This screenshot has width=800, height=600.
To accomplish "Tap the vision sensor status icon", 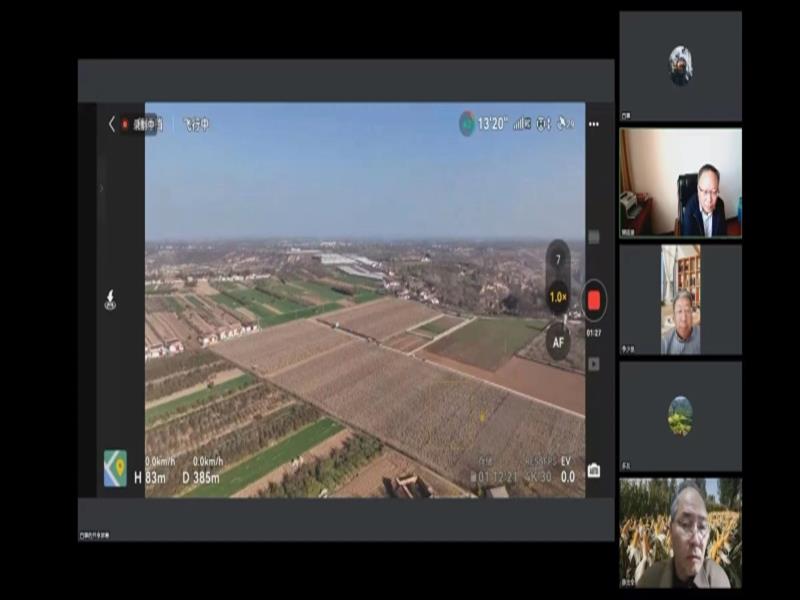I will pyautogui.click(x=543, y=123).
